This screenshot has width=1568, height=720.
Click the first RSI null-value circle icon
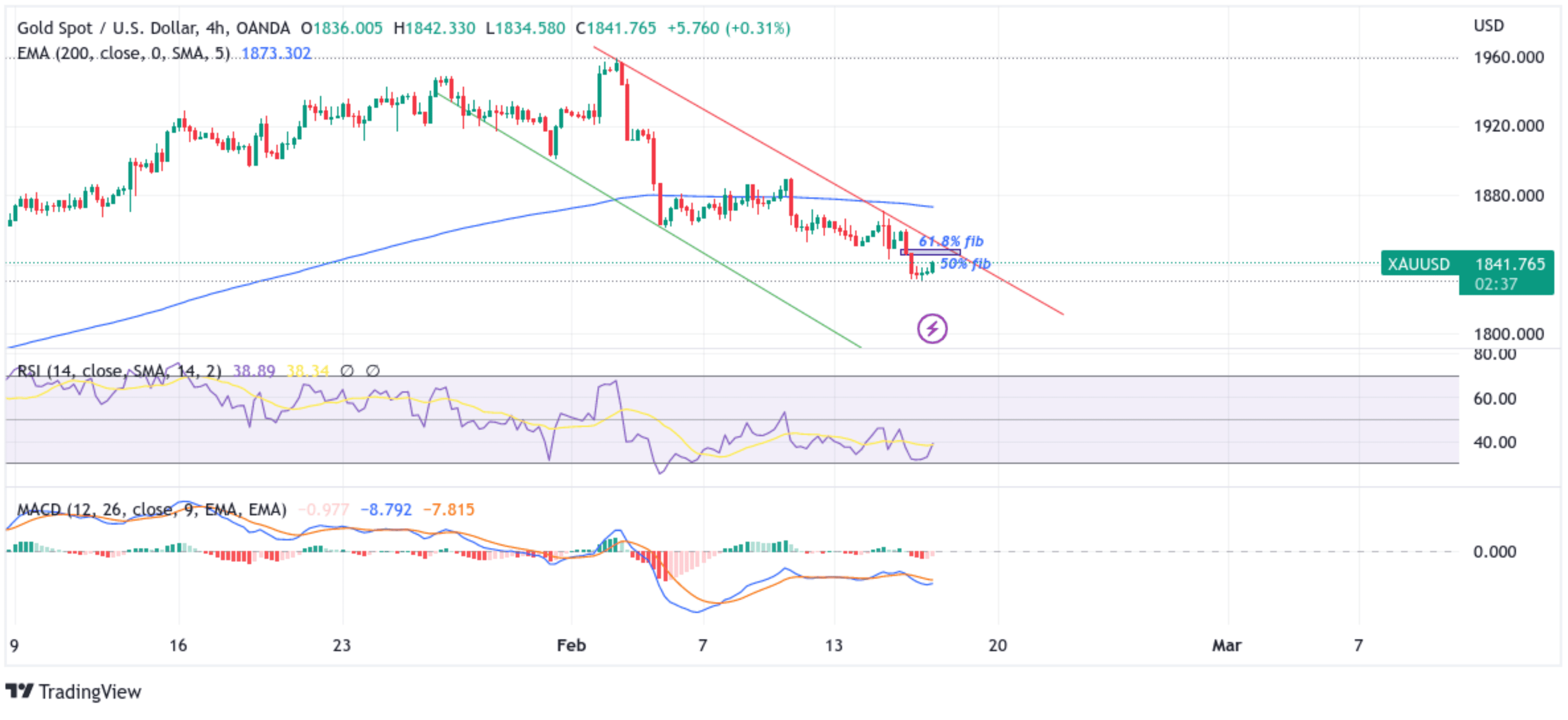347,370
